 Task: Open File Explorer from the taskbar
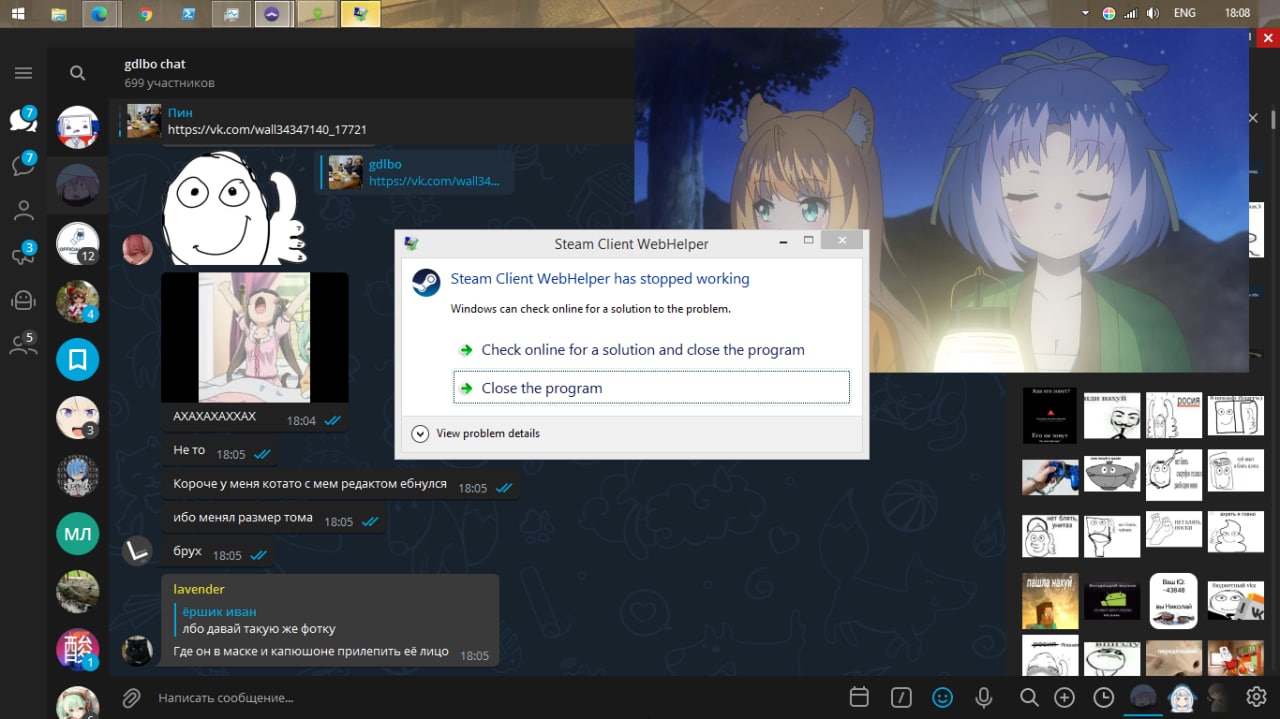[59, 13]
